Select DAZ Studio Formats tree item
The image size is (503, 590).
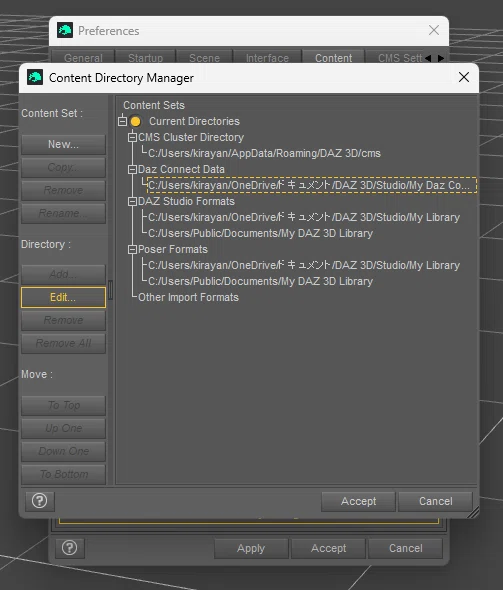[186, 201]
